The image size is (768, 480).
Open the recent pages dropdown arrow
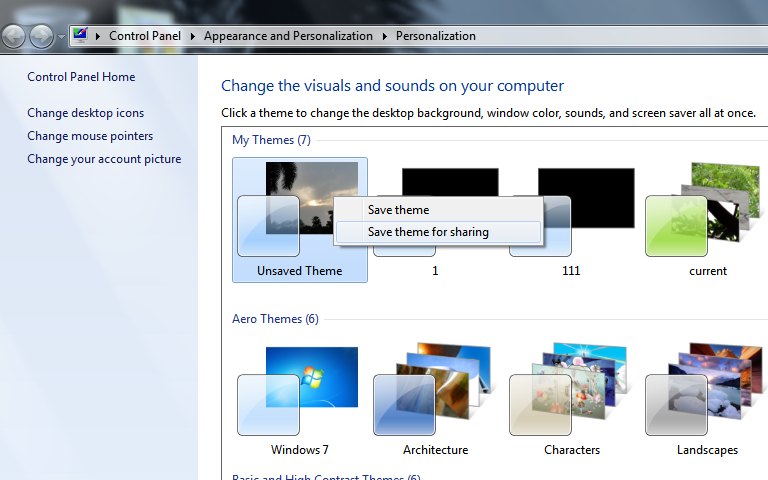(x=61, y=37)
